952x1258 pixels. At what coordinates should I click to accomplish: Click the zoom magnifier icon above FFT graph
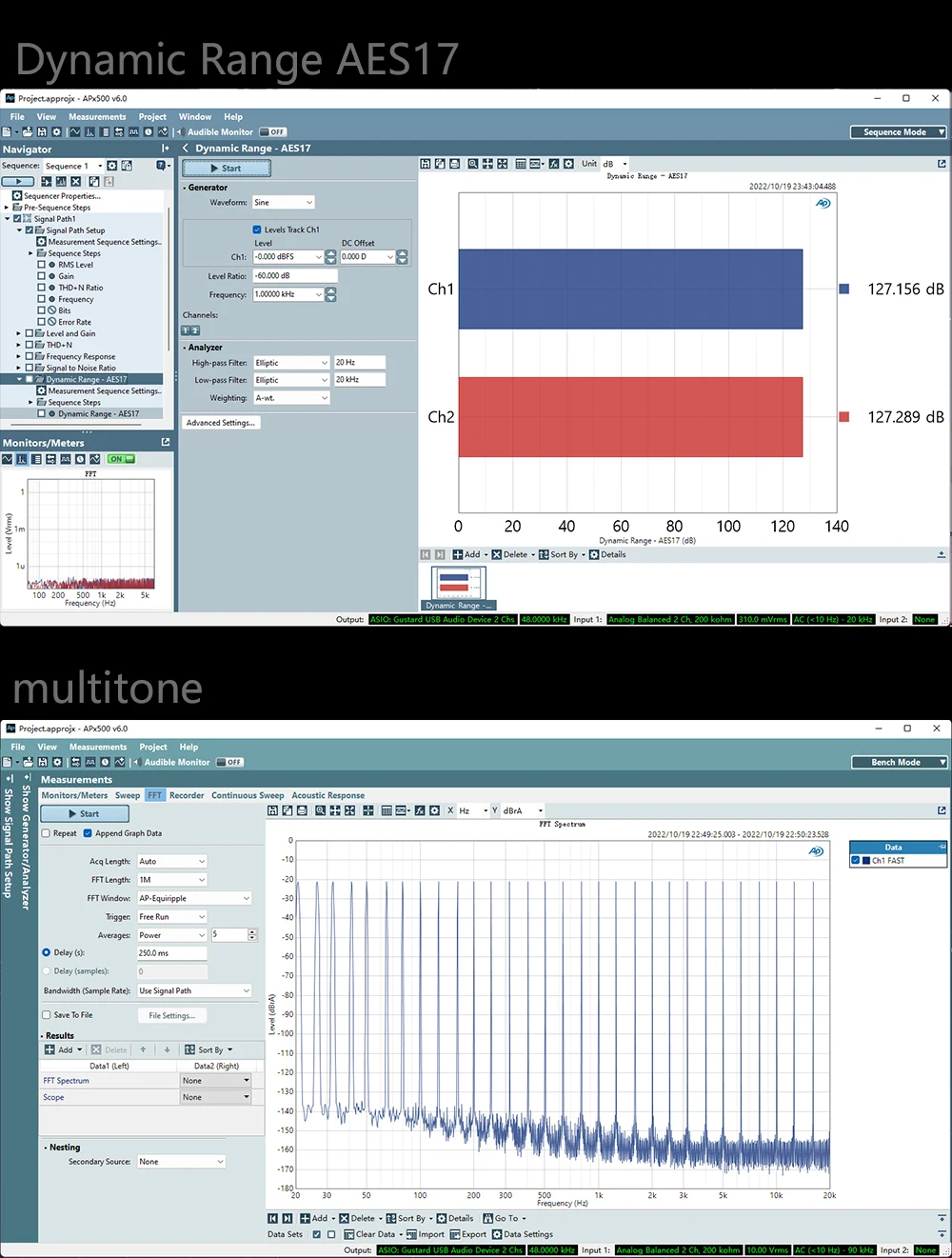(321, 811)
